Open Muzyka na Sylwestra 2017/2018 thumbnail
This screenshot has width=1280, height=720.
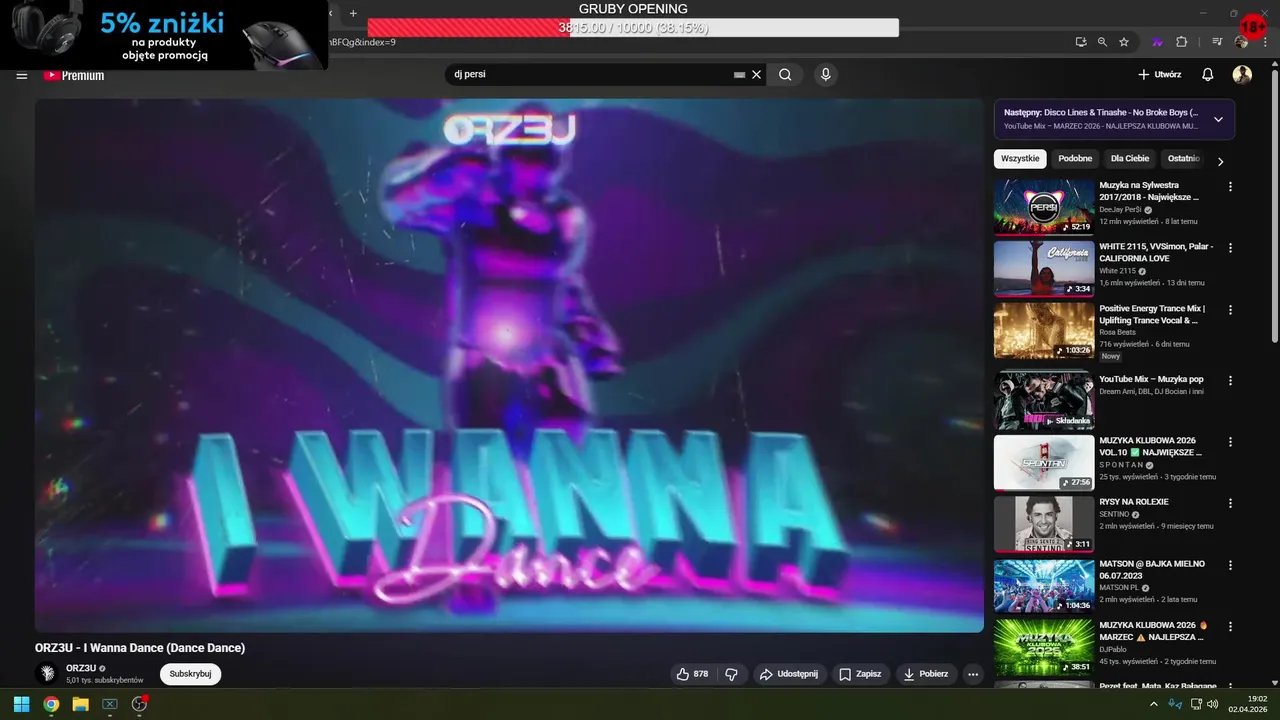click(1044, 207)
